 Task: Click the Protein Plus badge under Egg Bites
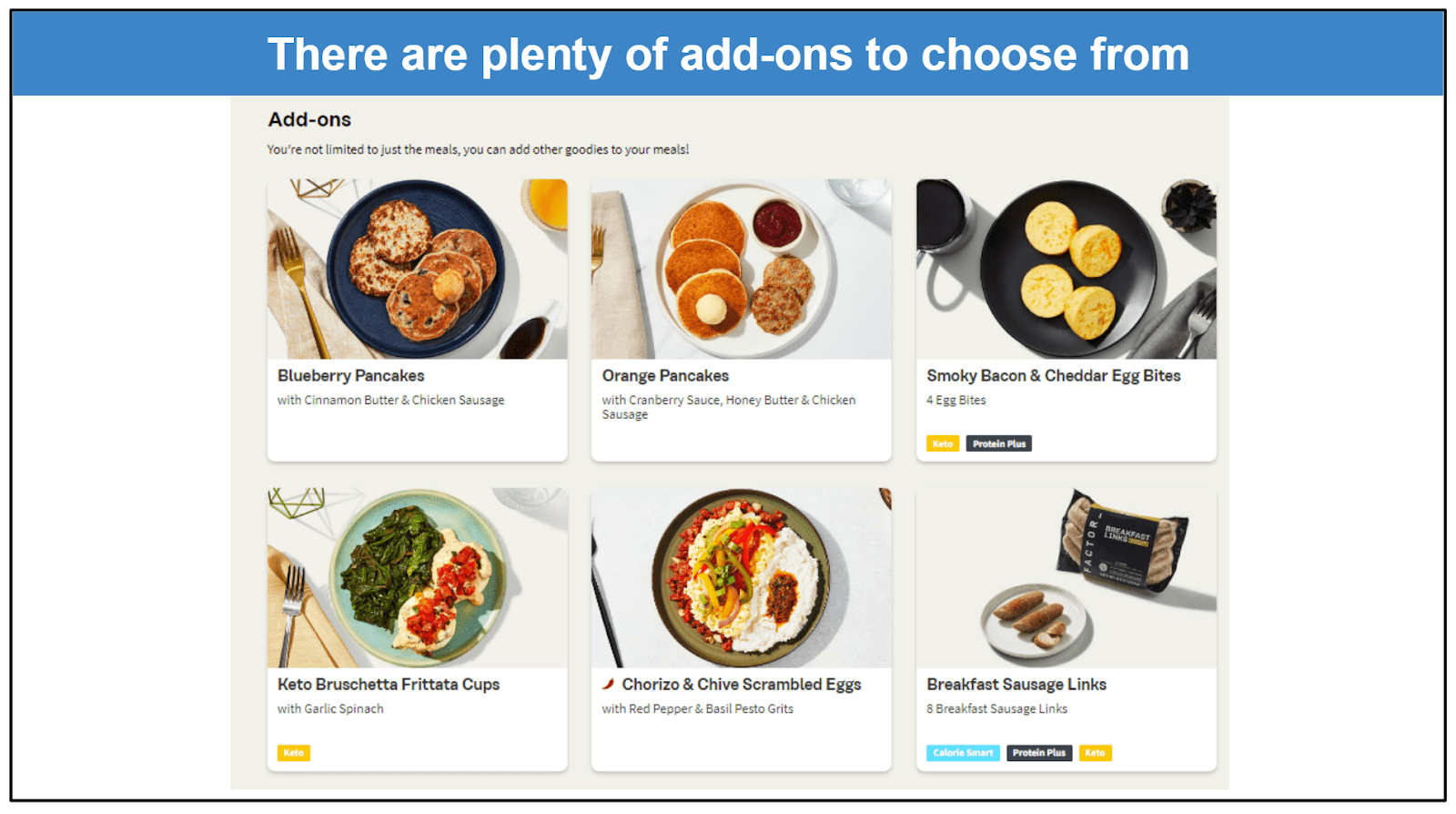coord(999,443)
